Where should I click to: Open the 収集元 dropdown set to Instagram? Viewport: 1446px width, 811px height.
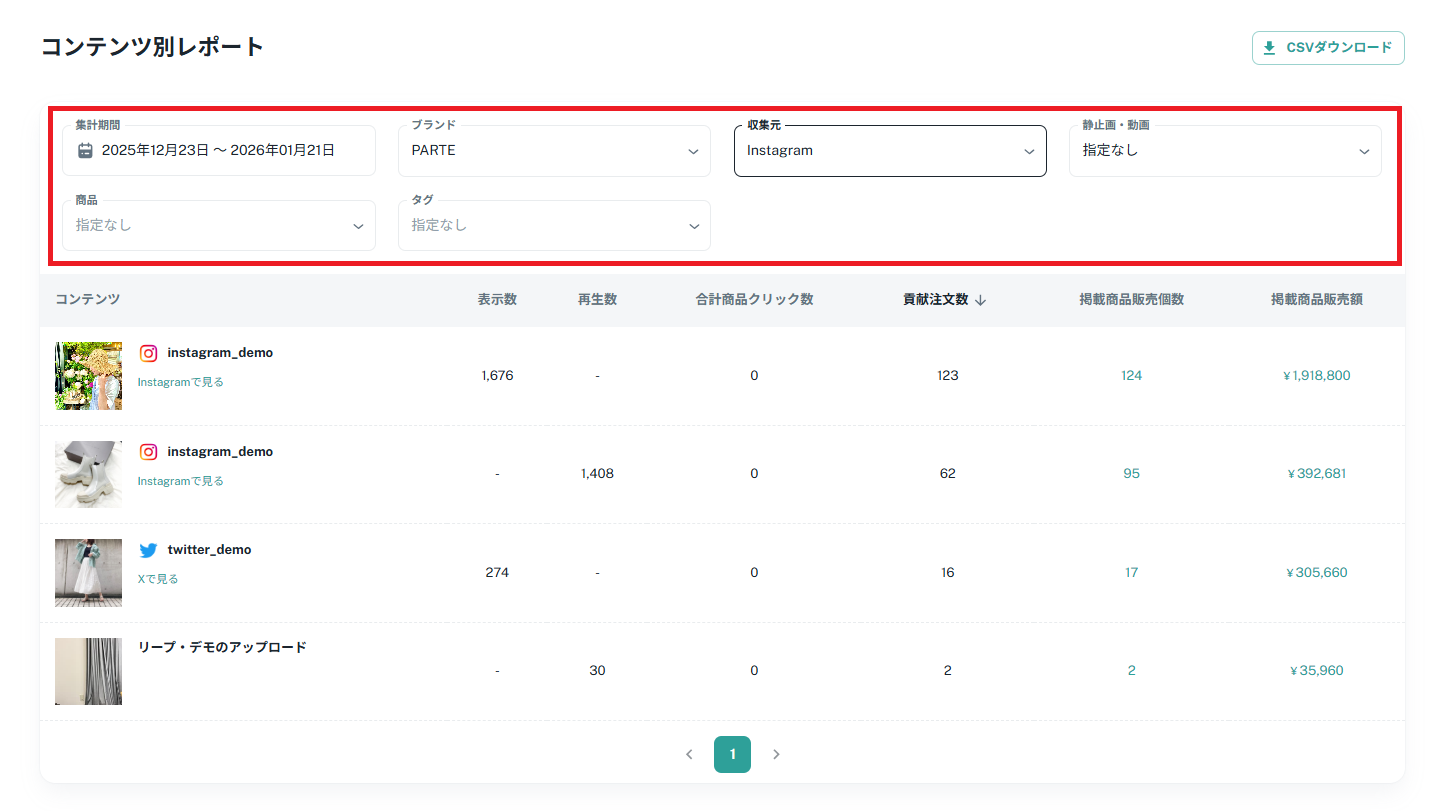click(x=890, y=151)
